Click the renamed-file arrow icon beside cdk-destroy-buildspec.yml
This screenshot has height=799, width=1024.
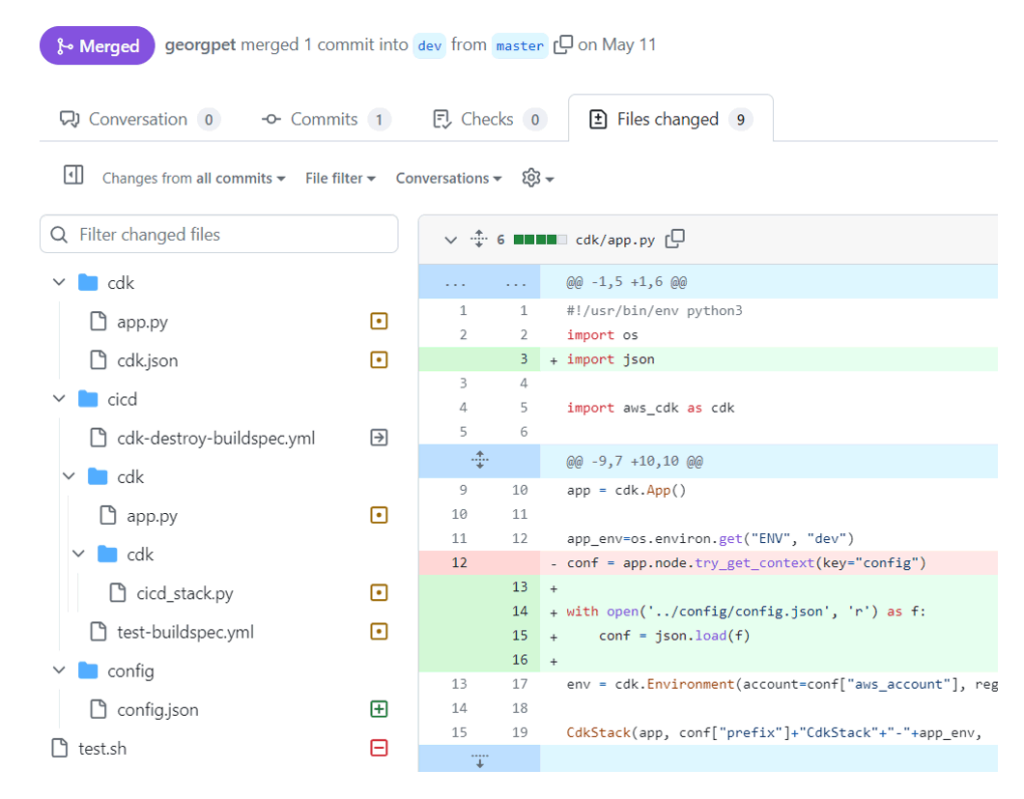379,437
